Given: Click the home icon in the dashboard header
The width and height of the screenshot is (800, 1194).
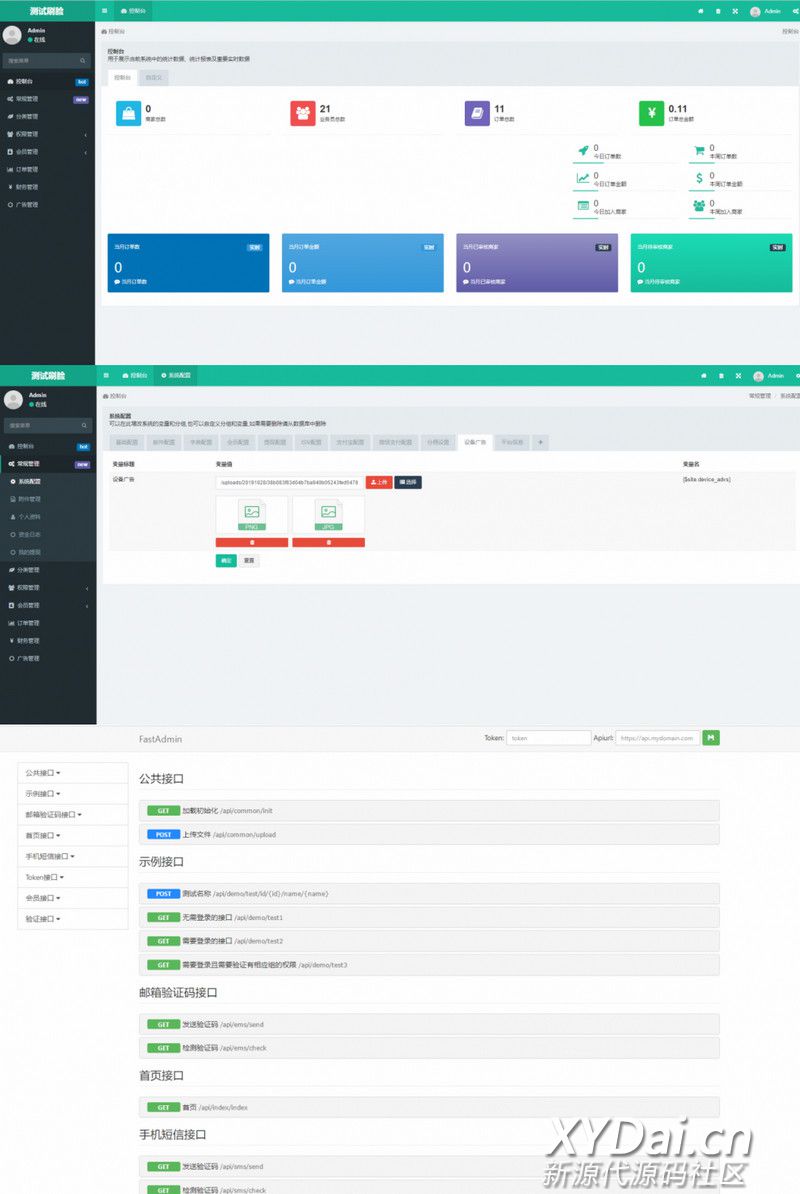Looking at the screenshot, I should click(701, 11).
